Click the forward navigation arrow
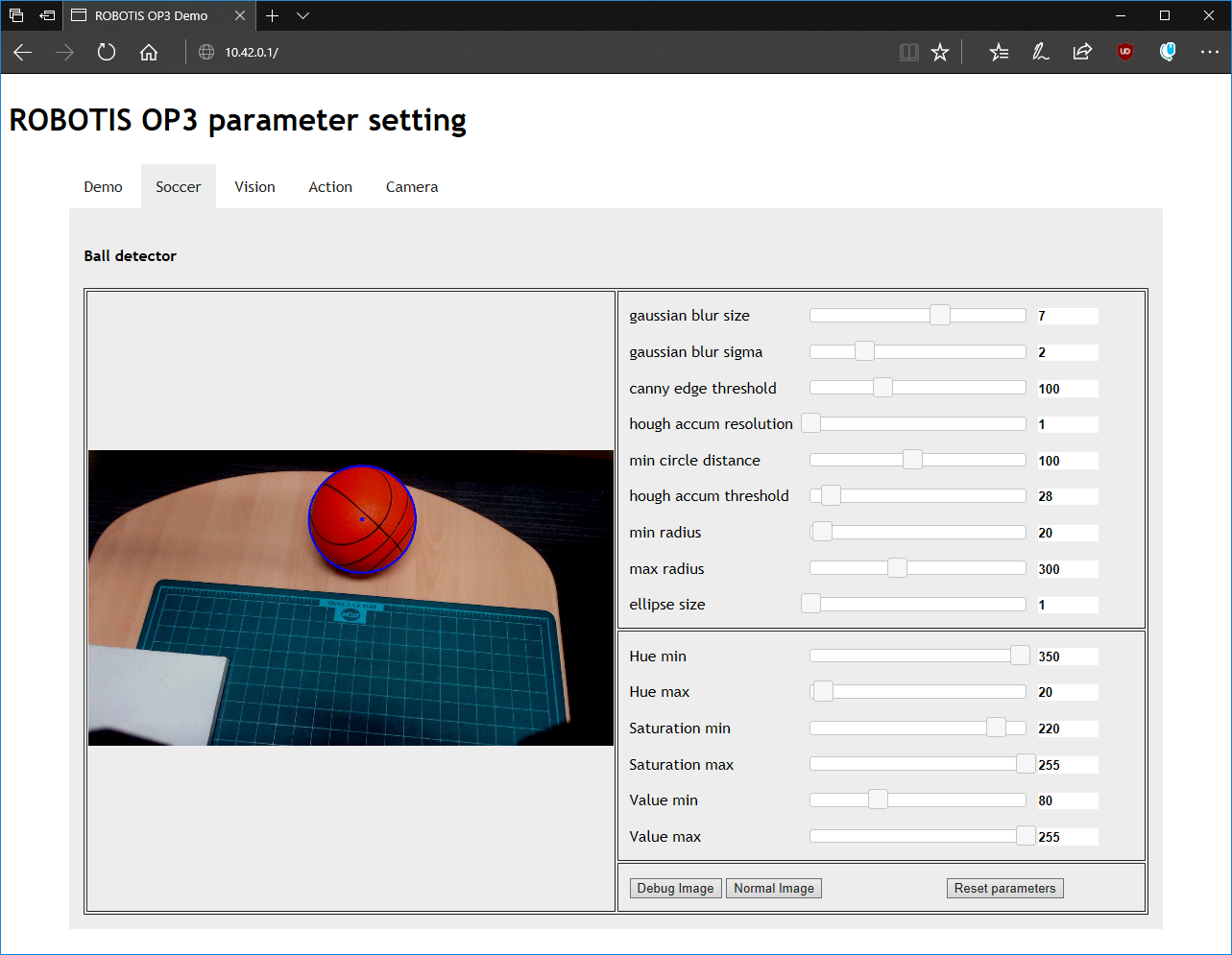The width and height of the screenshot is (1232, 955). coord(64,53)
